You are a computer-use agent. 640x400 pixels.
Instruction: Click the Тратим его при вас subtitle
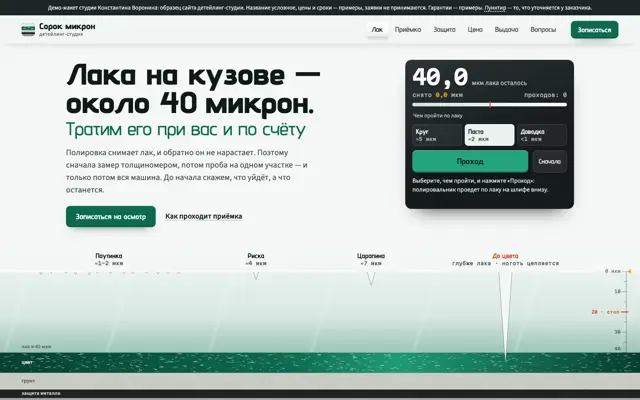click(186, 129)
